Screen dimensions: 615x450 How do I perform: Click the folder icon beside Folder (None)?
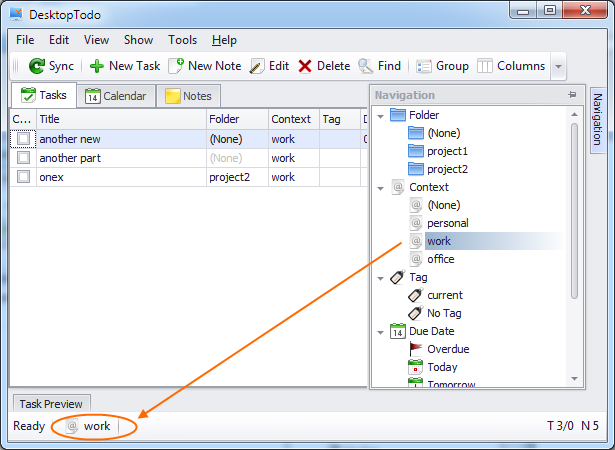click(416, 133)
